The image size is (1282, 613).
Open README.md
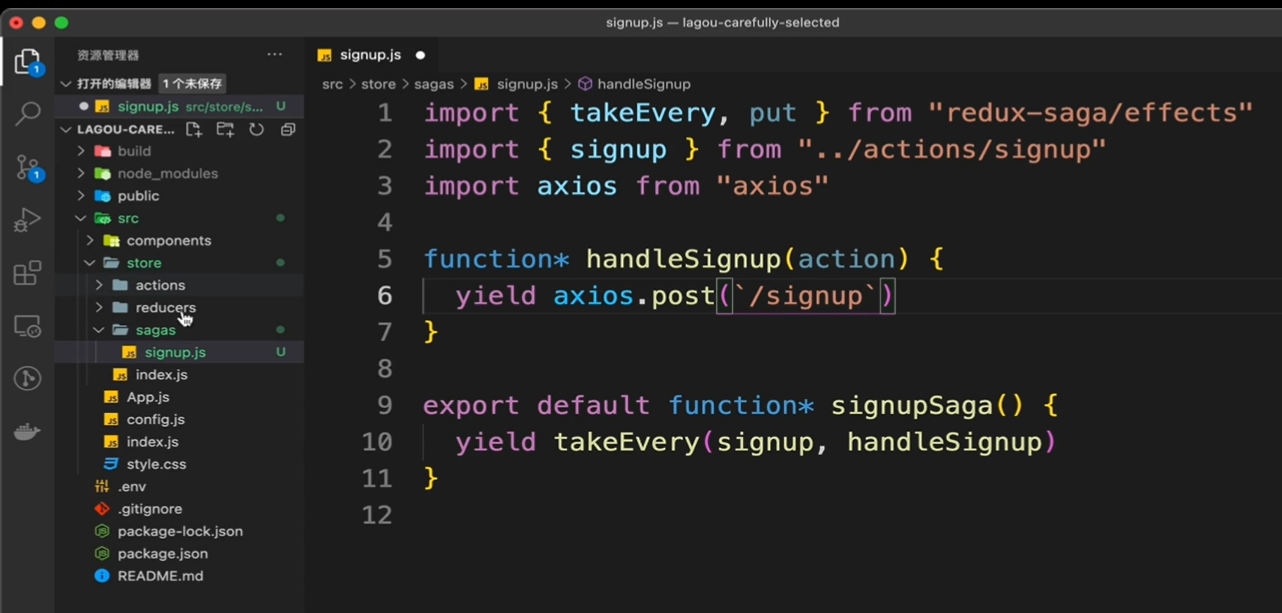[x=179, y=576]
